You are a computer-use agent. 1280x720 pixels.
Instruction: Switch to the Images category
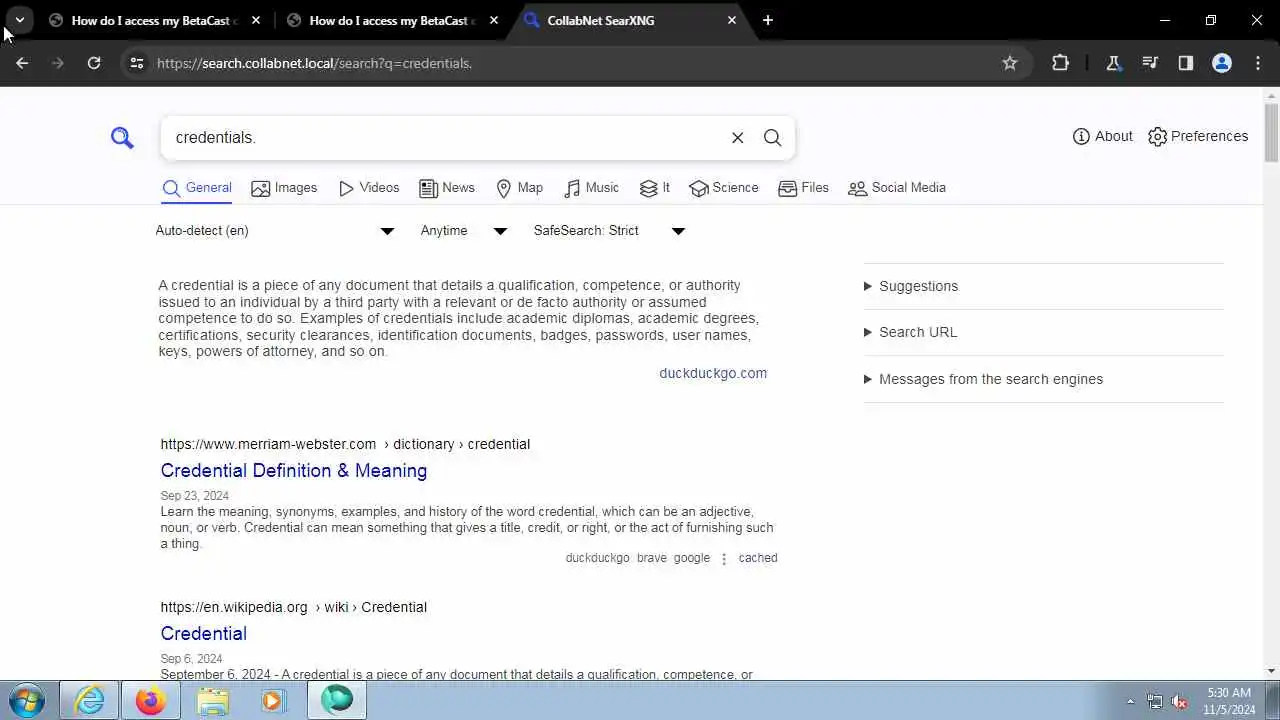click(x=284, y=188)
